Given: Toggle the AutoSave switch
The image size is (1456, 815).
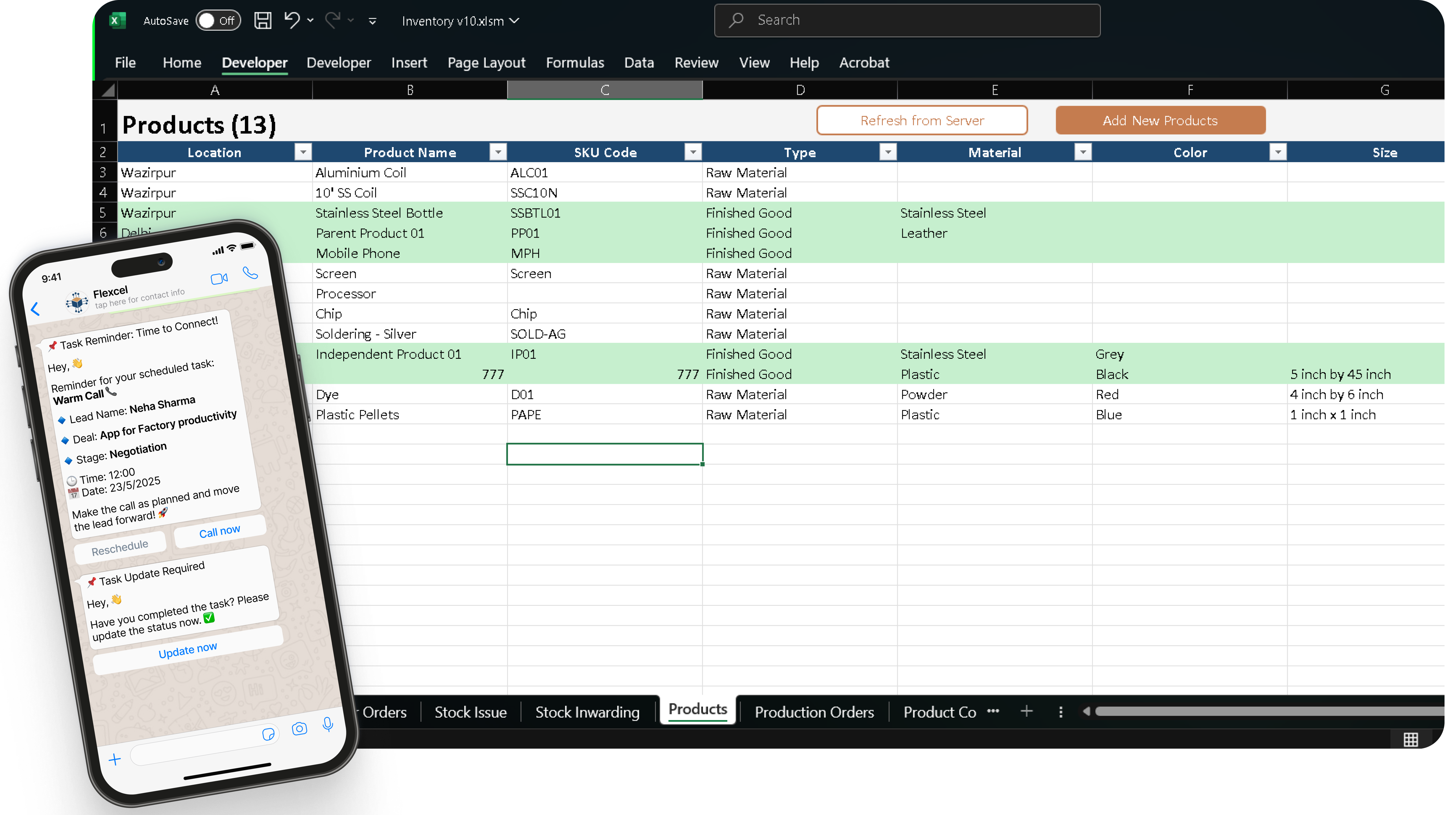Looking at the screenshot, I should click(218, 21).
